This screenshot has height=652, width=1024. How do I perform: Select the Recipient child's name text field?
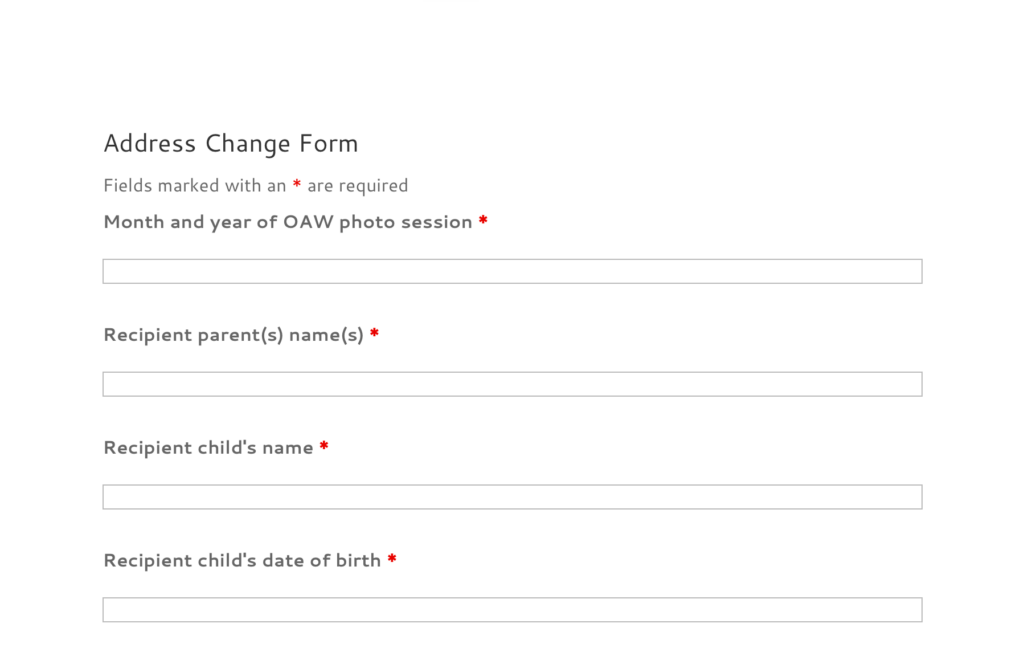[x=512, y=497]
